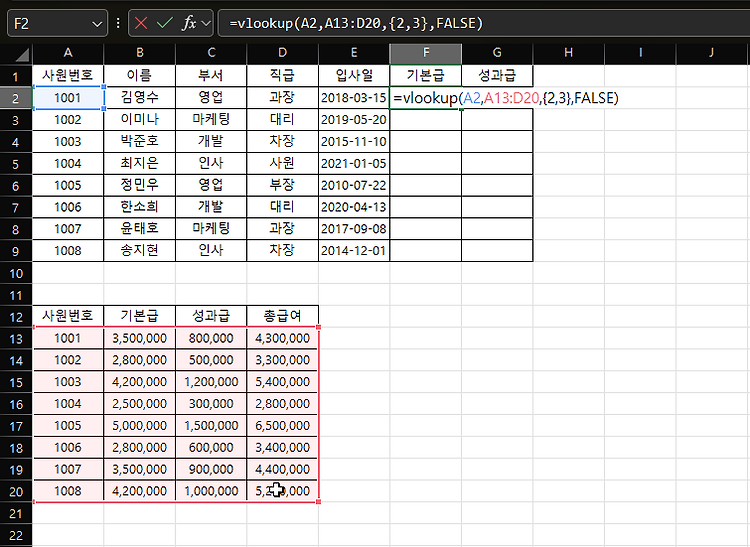Click the 기본급 header in row 12
Screen dimensions: 750x547
(x=139, y=316)
